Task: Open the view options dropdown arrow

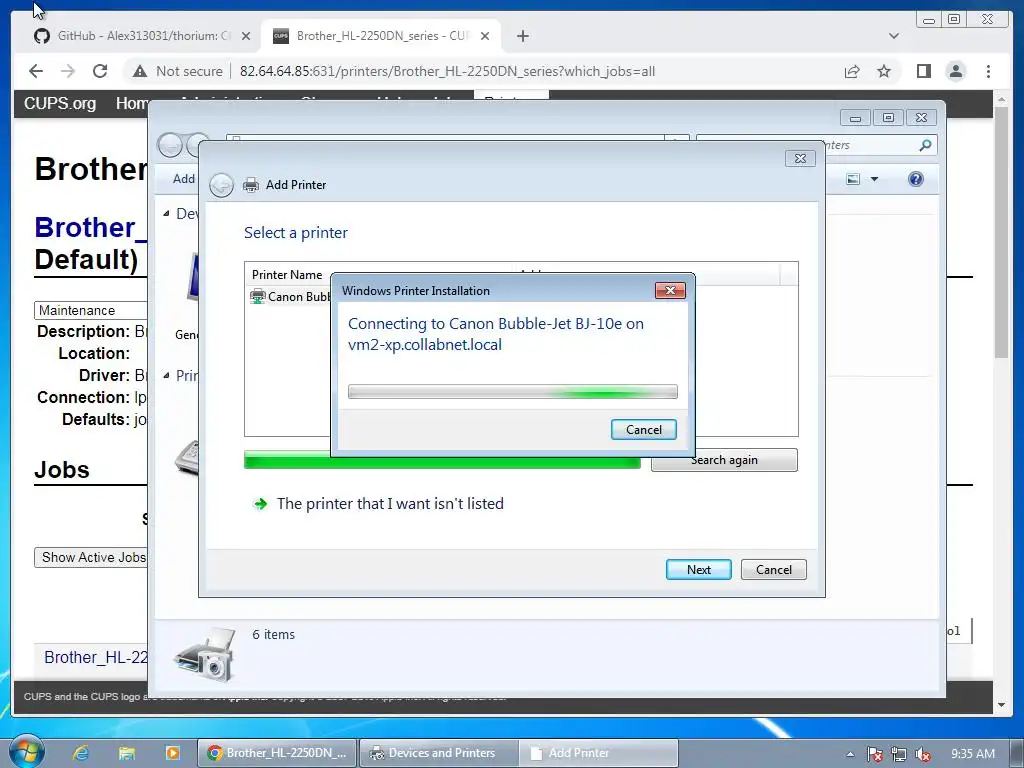Action: click(x=874, y=179)
